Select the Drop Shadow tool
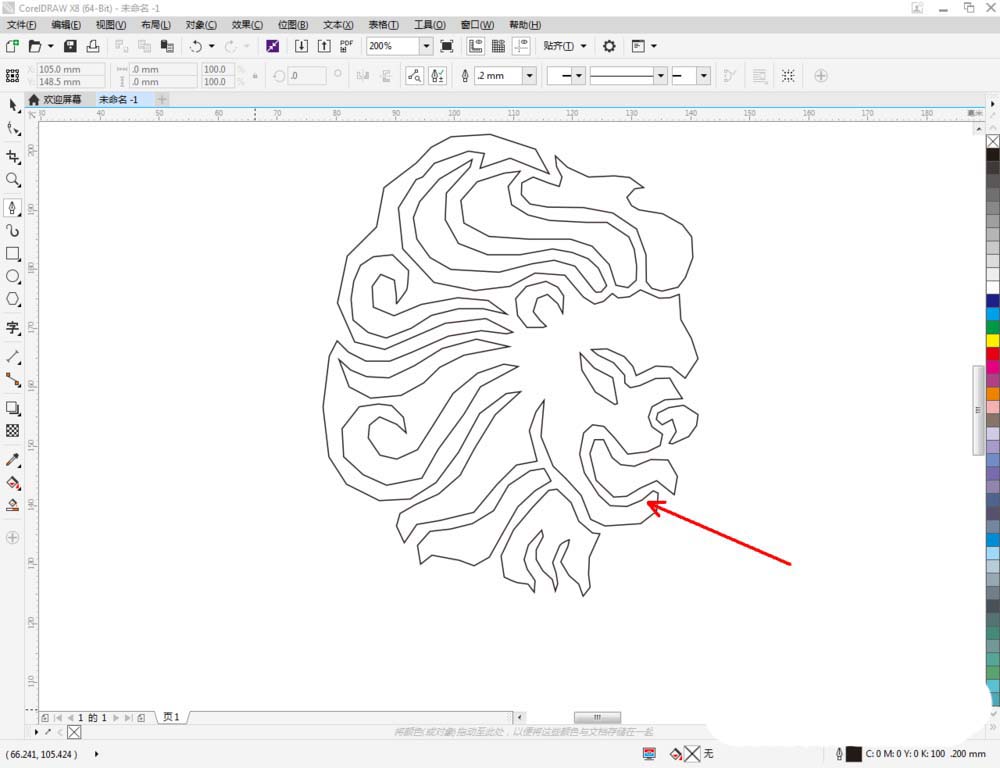1000x768 pixels. (x=13, y=408)
